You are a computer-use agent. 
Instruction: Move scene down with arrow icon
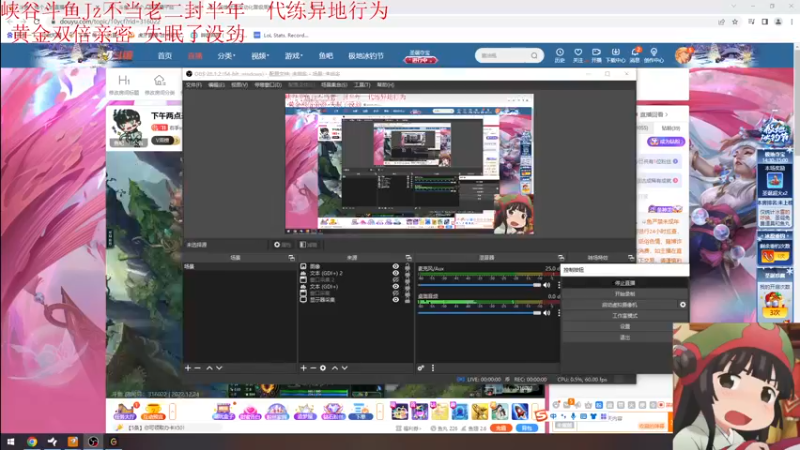[219, 368]
